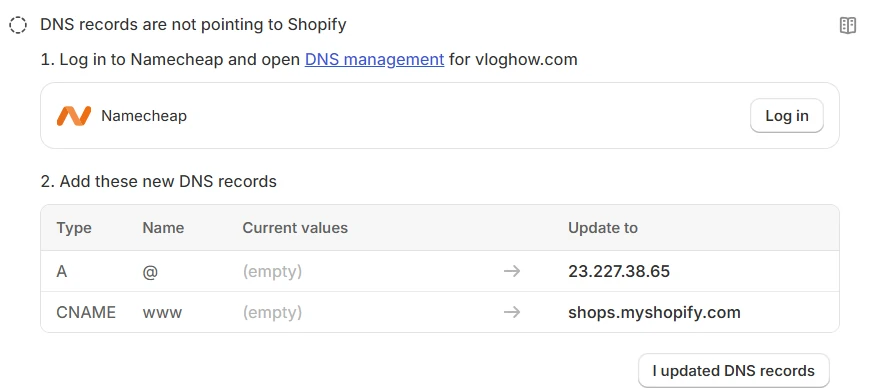Click the @ name in A record row
Viewport: 873px width, 391px height.
point(150,272)
